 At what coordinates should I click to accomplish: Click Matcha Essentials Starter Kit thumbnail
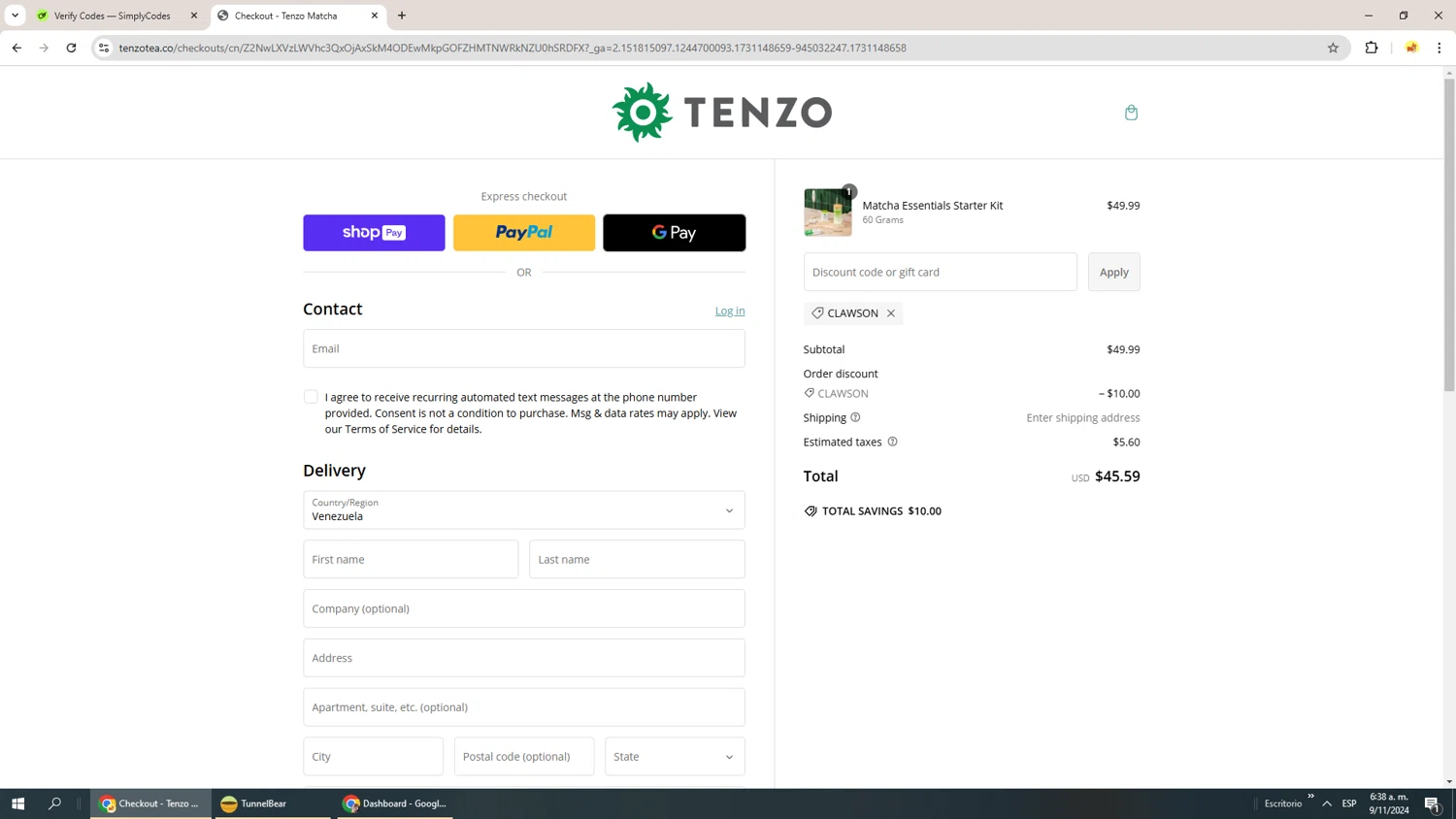coord(828,213)
